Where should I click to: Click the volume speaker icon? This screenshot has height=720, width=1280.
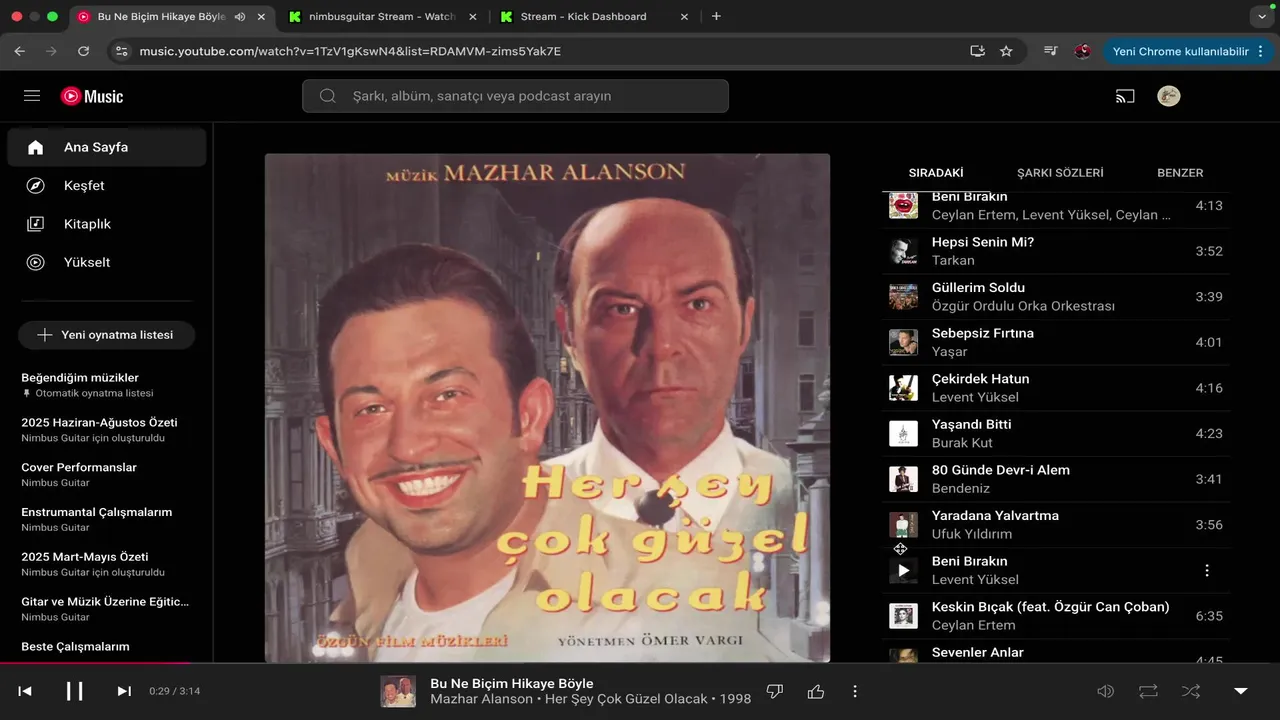(x=1106, y=691)
